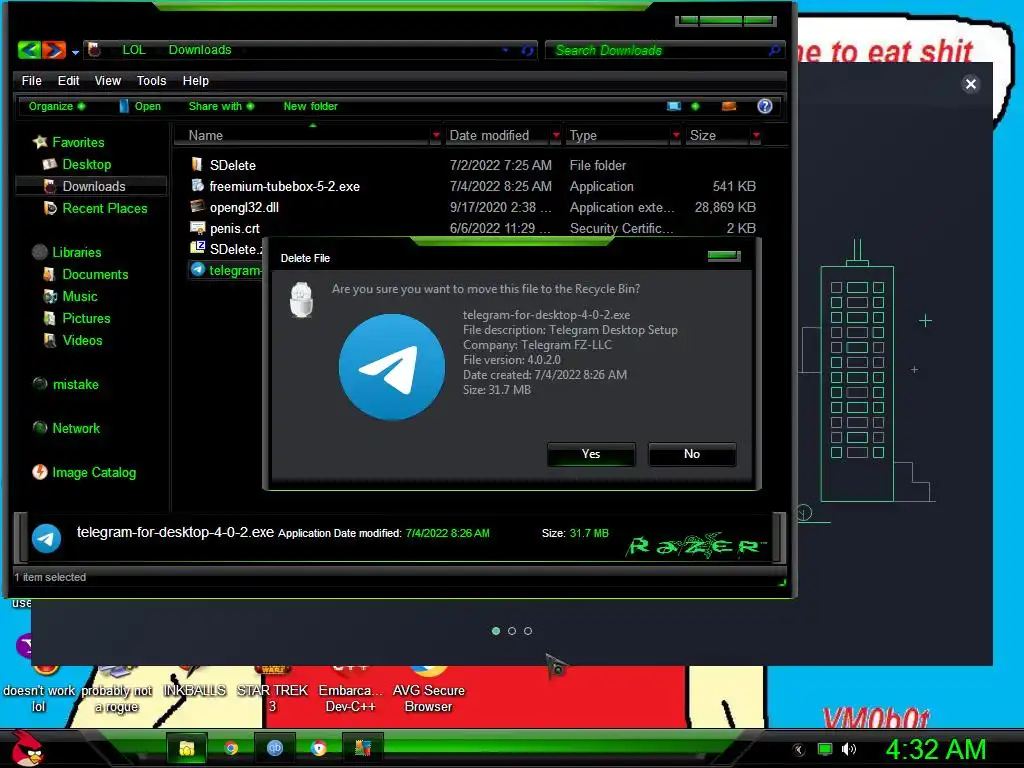Screen dimensions: 1024x768
Task: Select the SDelete folder
Action: point(232,165)
